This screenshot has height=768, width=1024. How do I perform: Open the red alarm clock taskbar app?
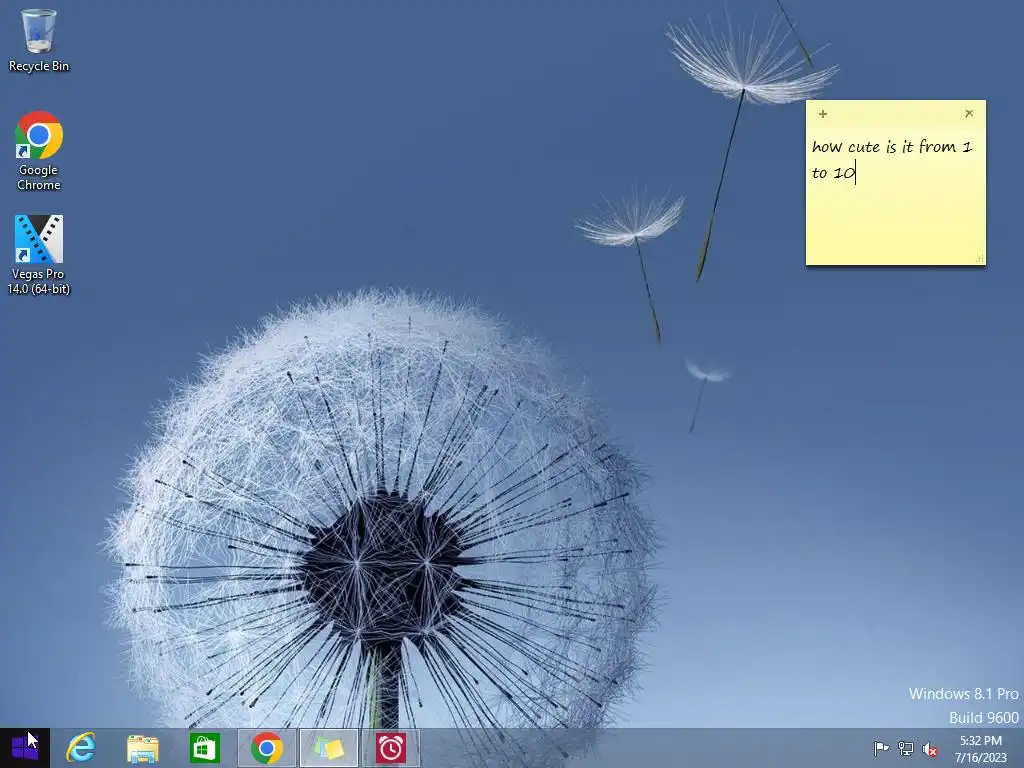coord(391,748)
